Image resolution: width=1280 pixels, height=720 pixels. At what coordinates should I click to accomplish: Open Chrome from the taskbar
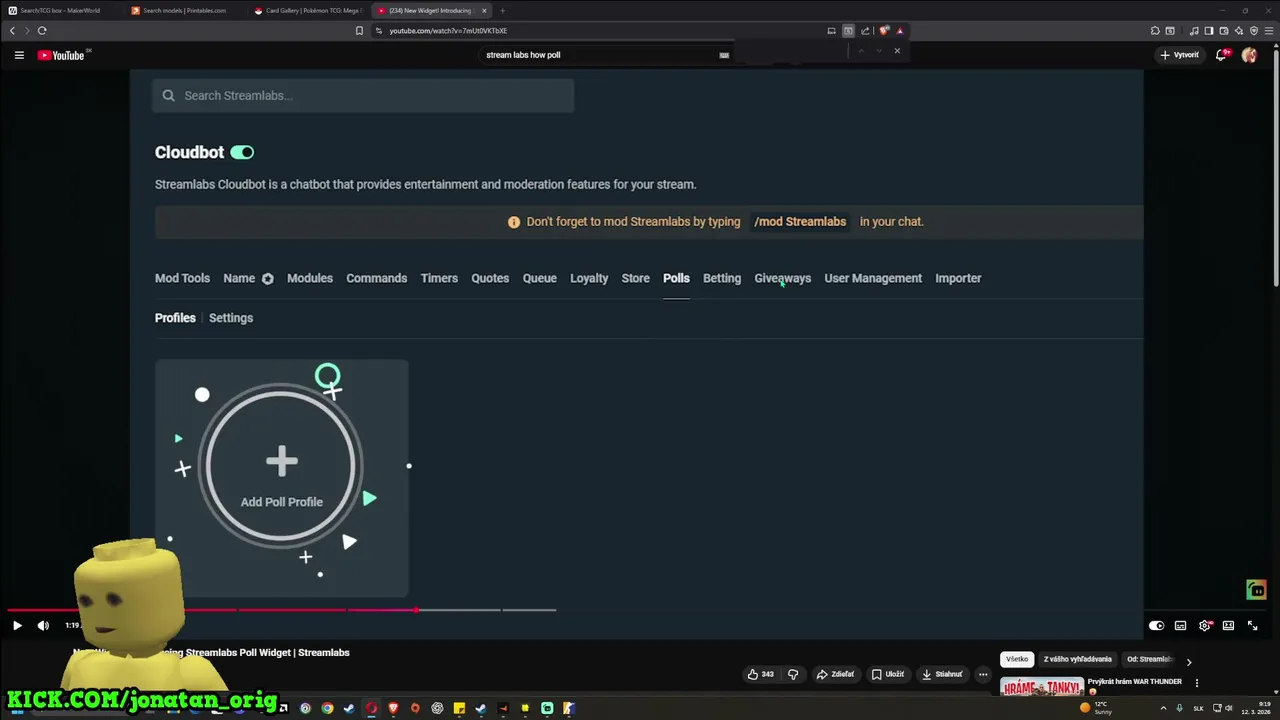pyautogui.click(x=327, y=708)
